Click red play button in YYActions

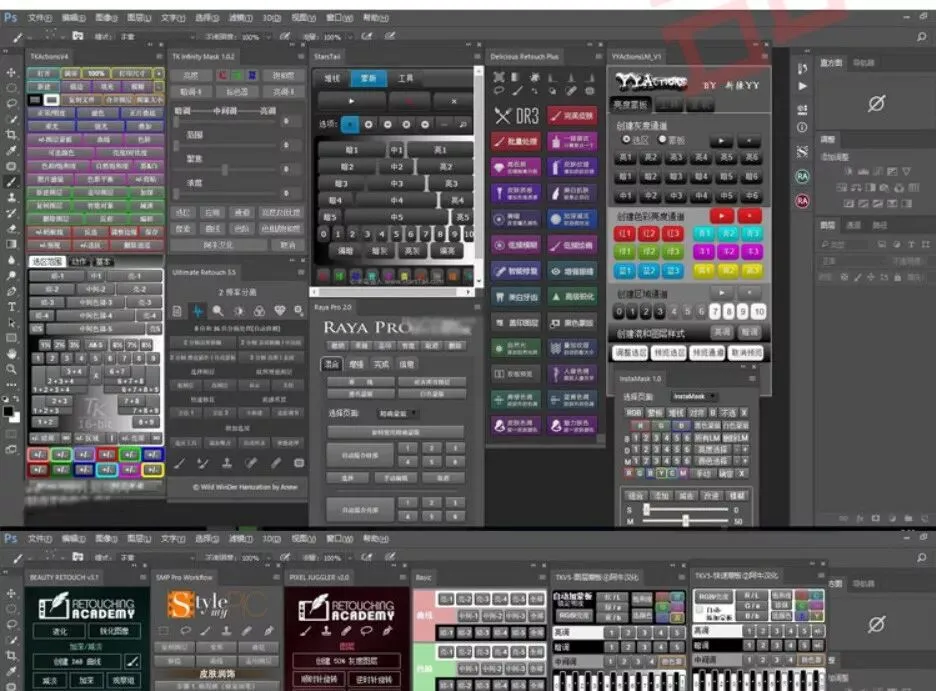(721, 215)
